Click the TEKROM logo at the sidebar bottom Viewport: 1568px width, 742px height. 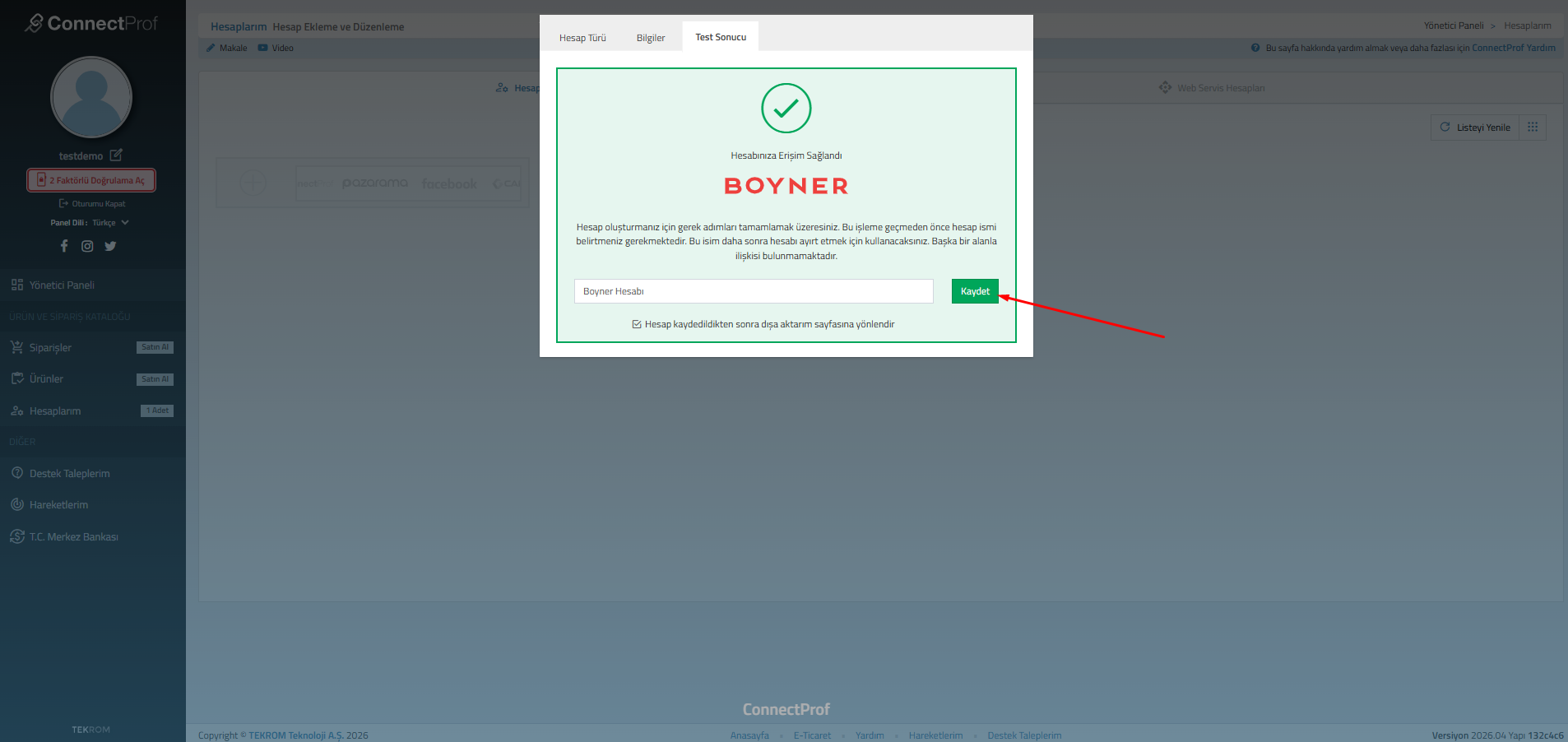point(90,730)
